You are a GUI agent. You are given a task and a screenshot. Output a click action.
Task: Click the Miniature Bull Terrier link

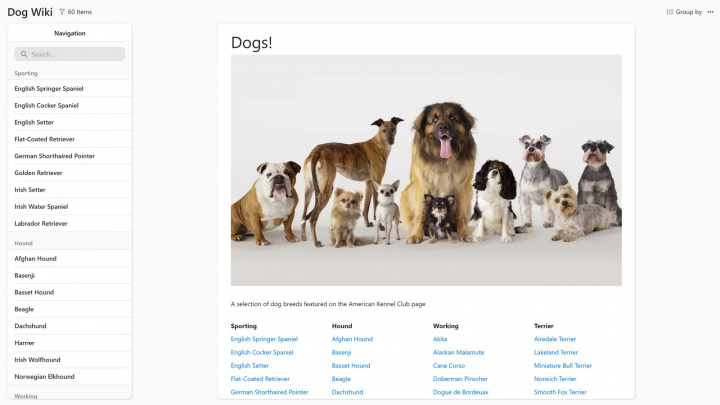563,366
